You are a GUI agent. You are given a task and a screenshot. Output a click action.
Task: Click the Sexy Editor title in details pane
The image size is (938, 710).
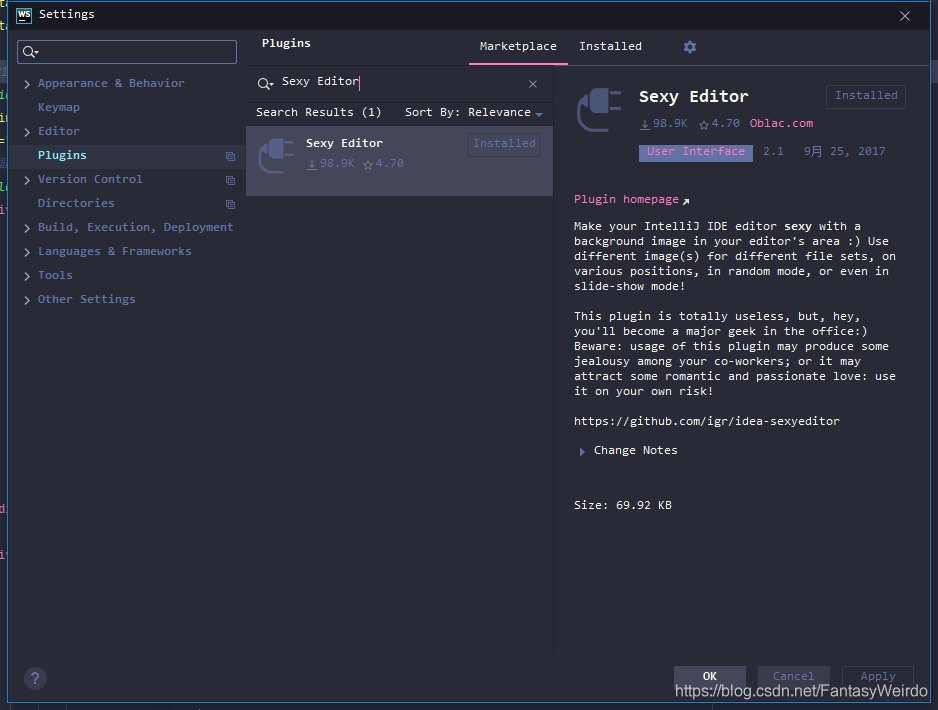693,97
